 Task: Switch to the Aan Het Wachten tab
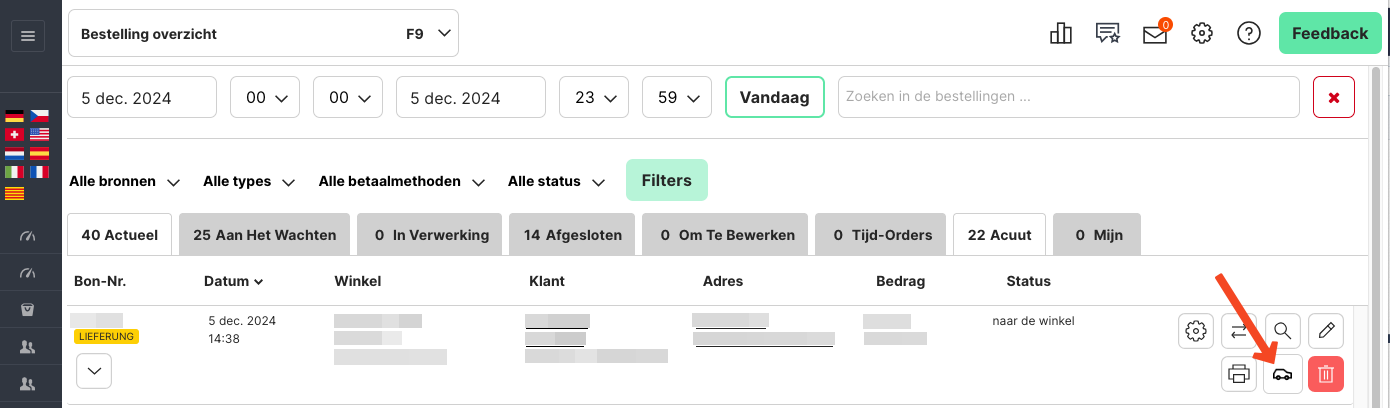[x=264, y=235]
